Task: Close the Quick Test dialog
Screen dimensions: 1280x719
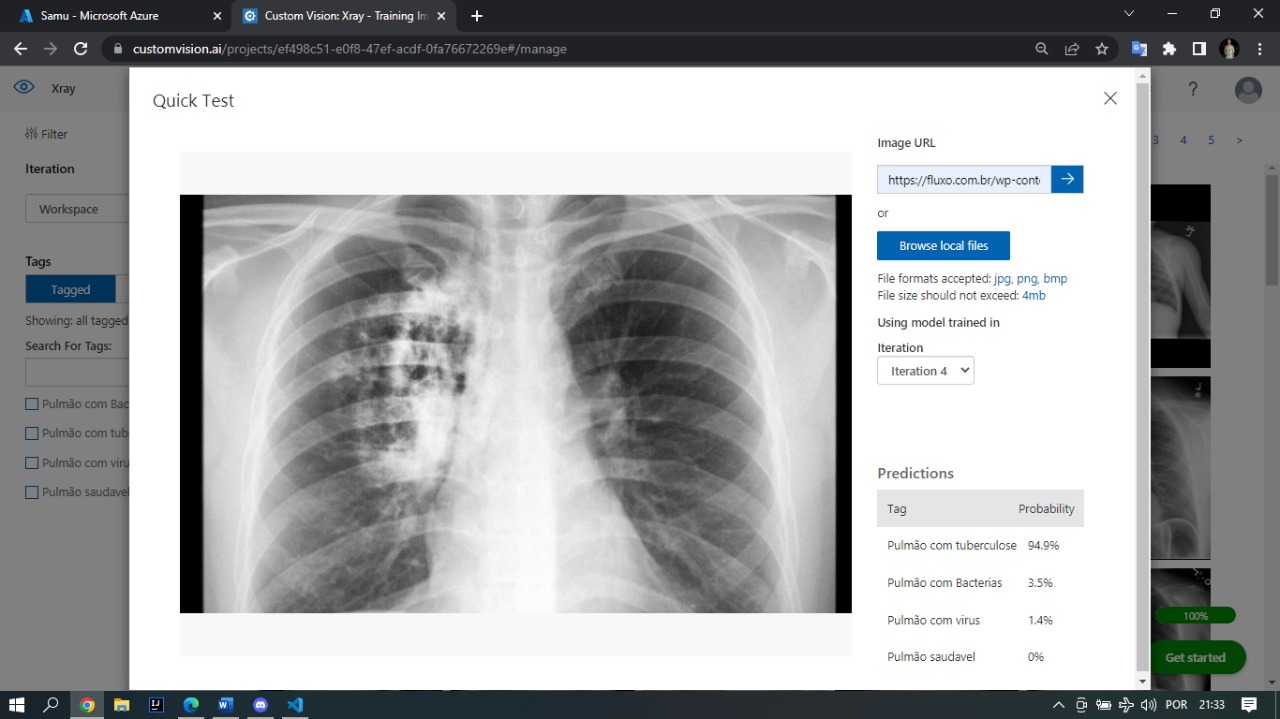Action: (x=1110, y=98)
